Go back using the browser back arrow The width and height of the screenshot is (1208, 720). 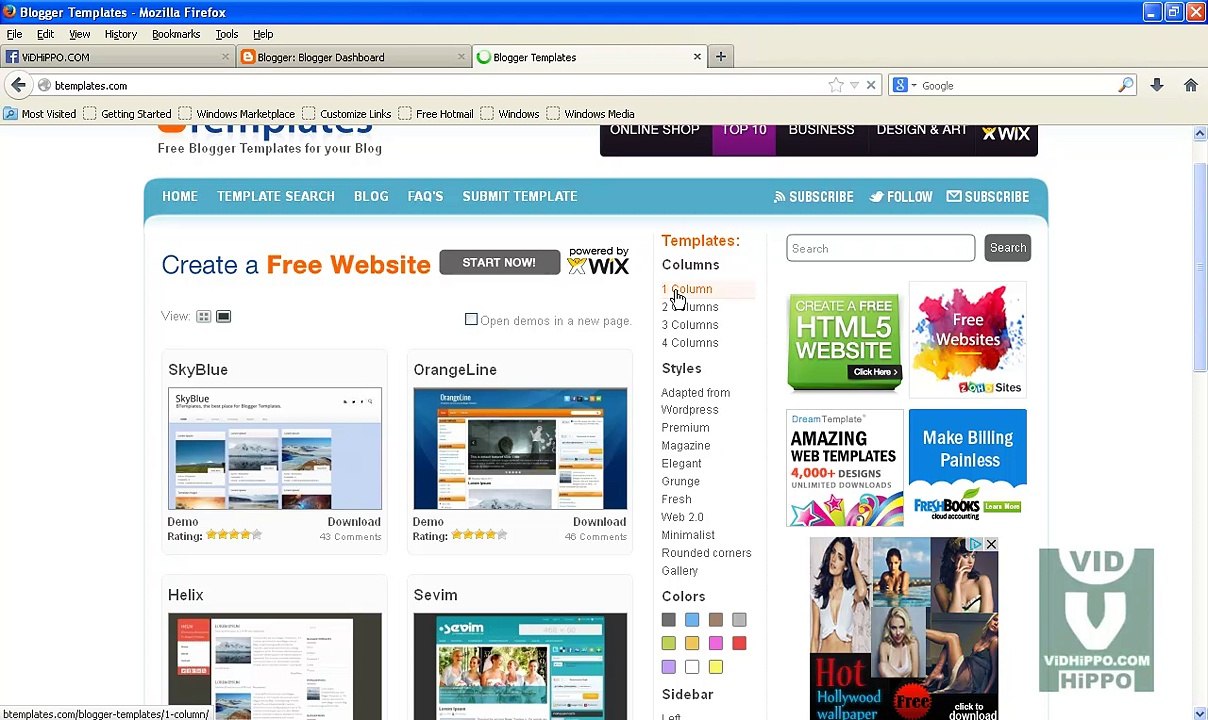18,86
